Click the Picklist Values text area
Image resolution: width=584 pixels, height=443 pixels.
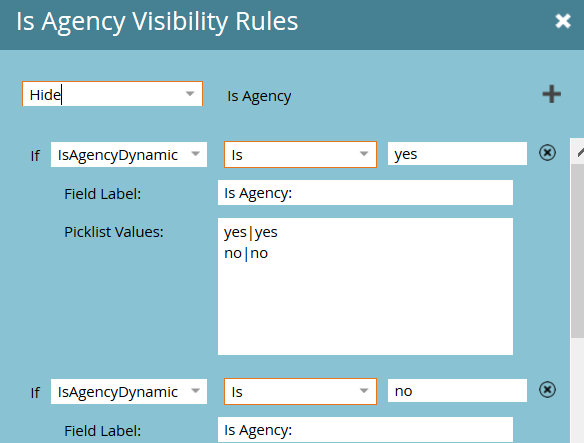point(365,286)
